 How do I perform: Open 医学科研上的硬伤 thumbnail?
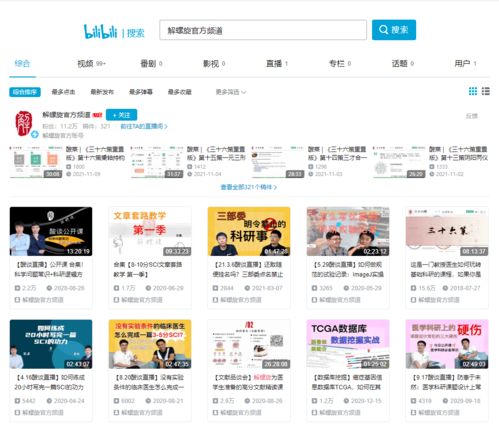click(447, 344)
